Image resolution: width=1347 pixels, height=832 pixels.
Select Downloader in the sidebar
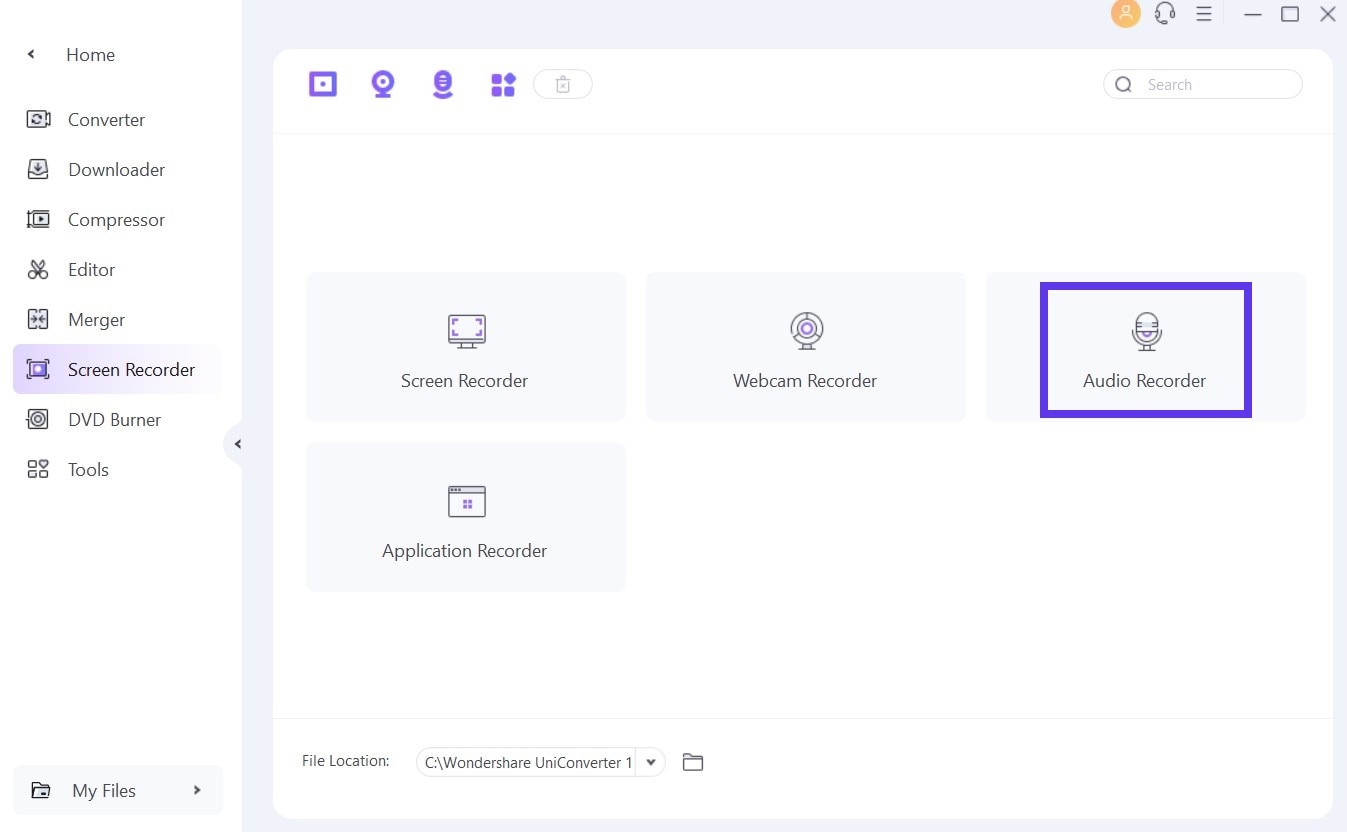[117, 170]
